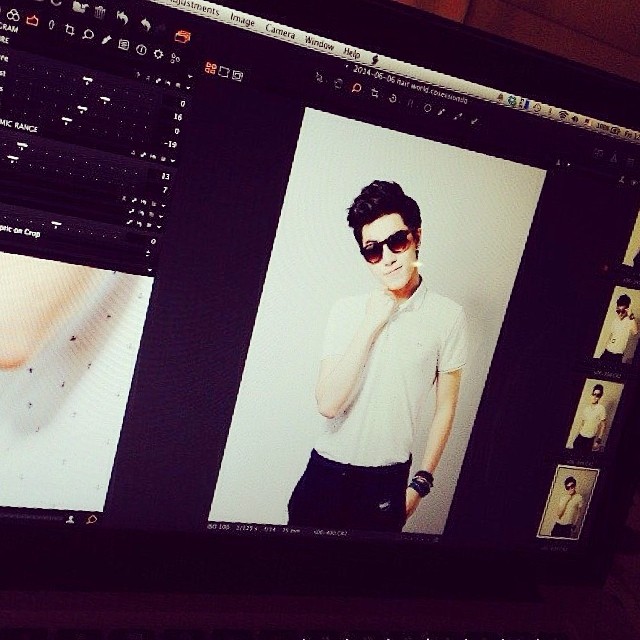Click the person icon below focus preview
The image size is (640, 640).
pyautogui.click(x=70, y=519)
